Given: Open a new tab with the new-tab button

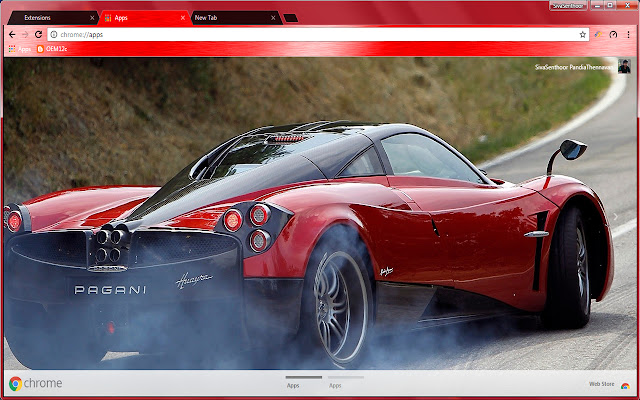Looking at the screenshot, I should click(290, 18).
